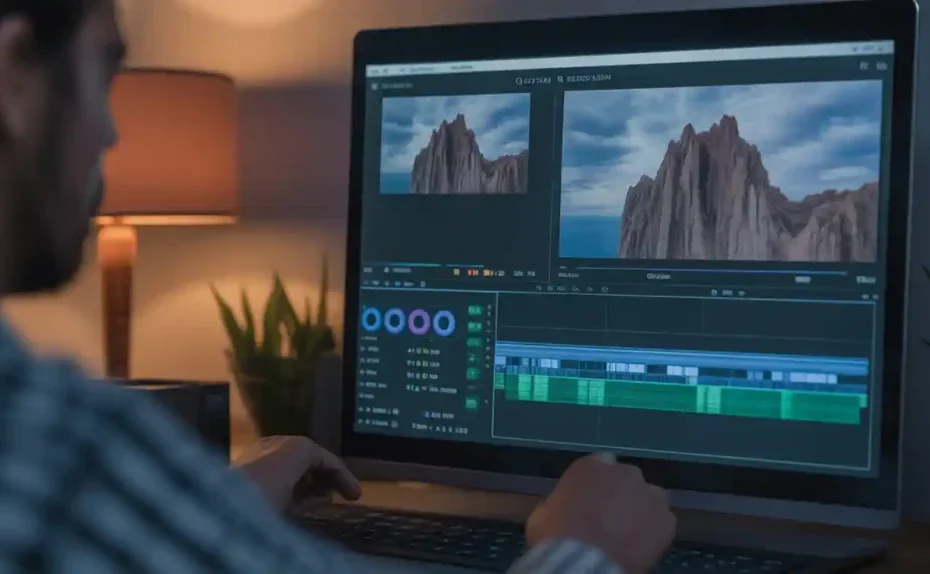The height and width of the screenshot is (574, 930).
Task: Click the yellow marker below the source monitor
Action: click(456, 272)
